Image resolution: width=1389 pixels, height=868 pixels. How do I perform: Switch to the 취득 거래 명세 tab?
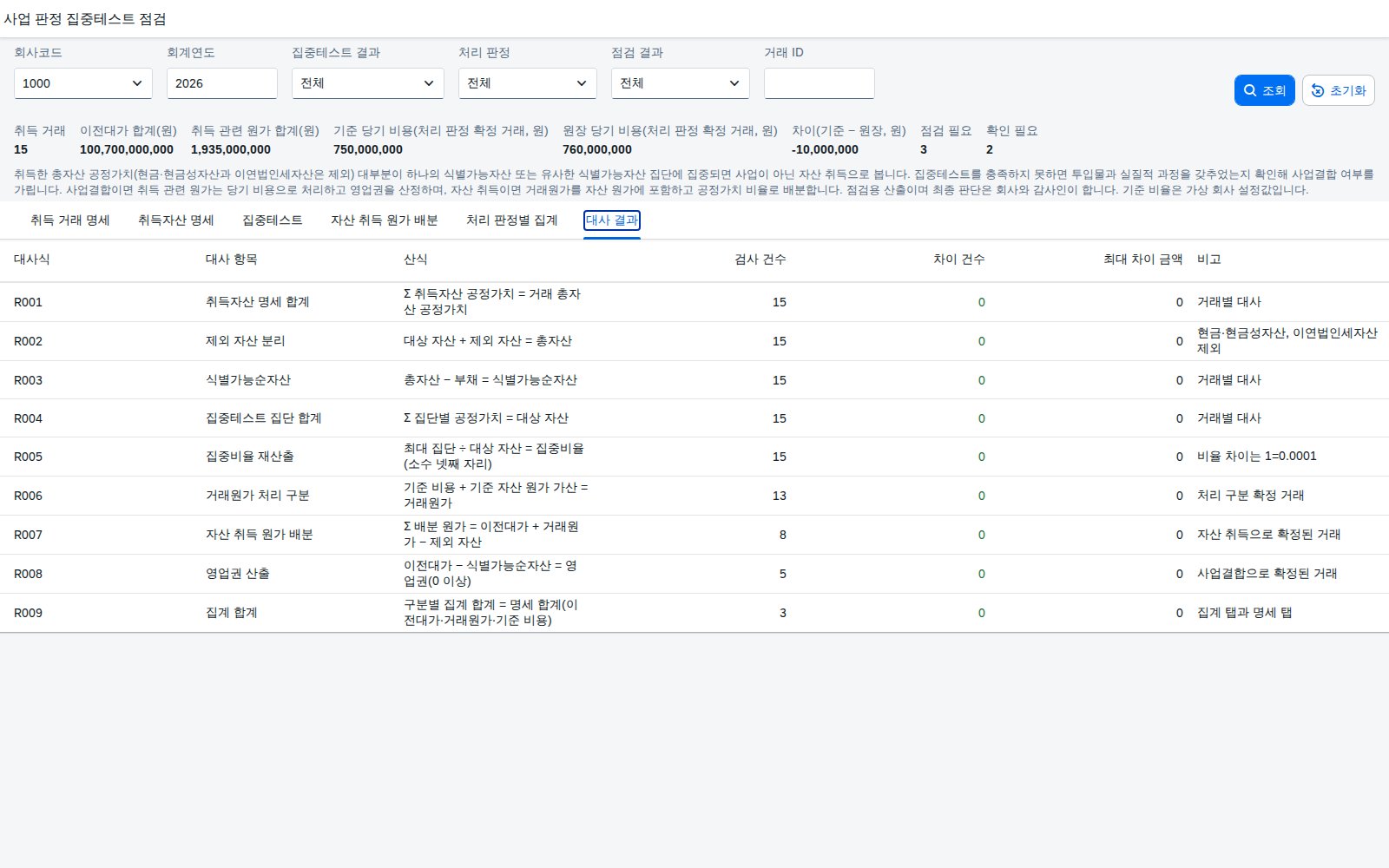point(70,220)
